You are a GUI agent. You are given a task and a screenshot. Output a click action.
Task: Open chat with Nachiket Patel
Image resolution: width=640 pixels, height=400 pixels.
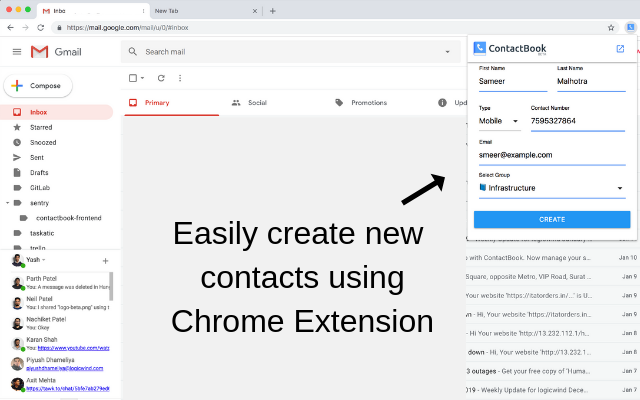[60, 323]
